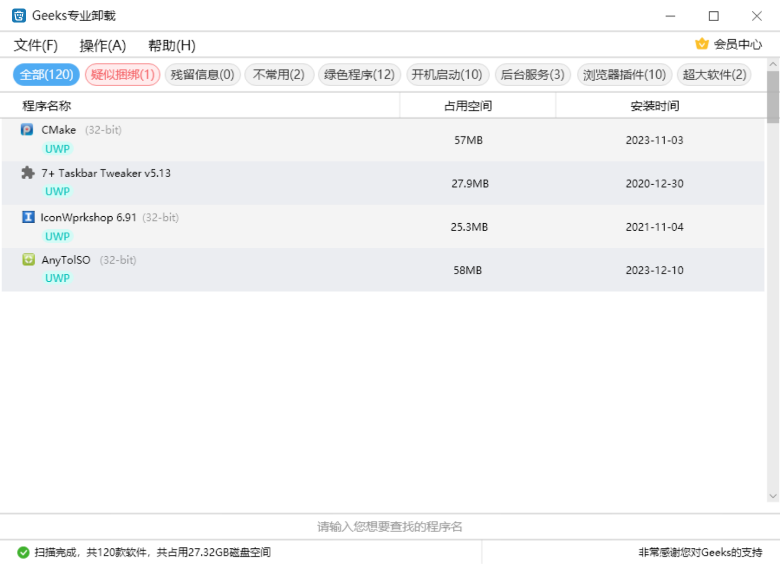Select the 绿色程序(12) filter tab
The width and height of the screenshot is (780, 566).
pyautogui.click(x=359, y=75)
